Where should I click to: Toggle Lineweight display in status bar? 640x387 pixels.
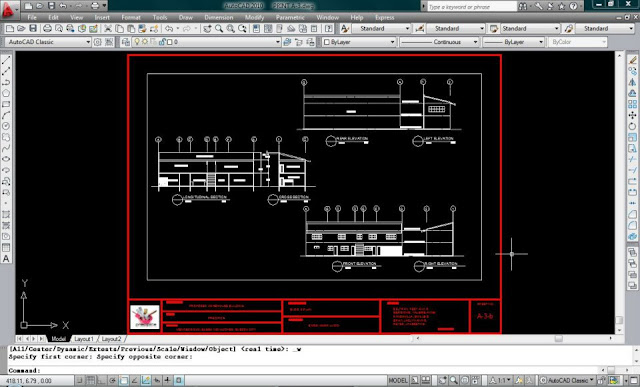pyautogui.click(x=168, y=380)
